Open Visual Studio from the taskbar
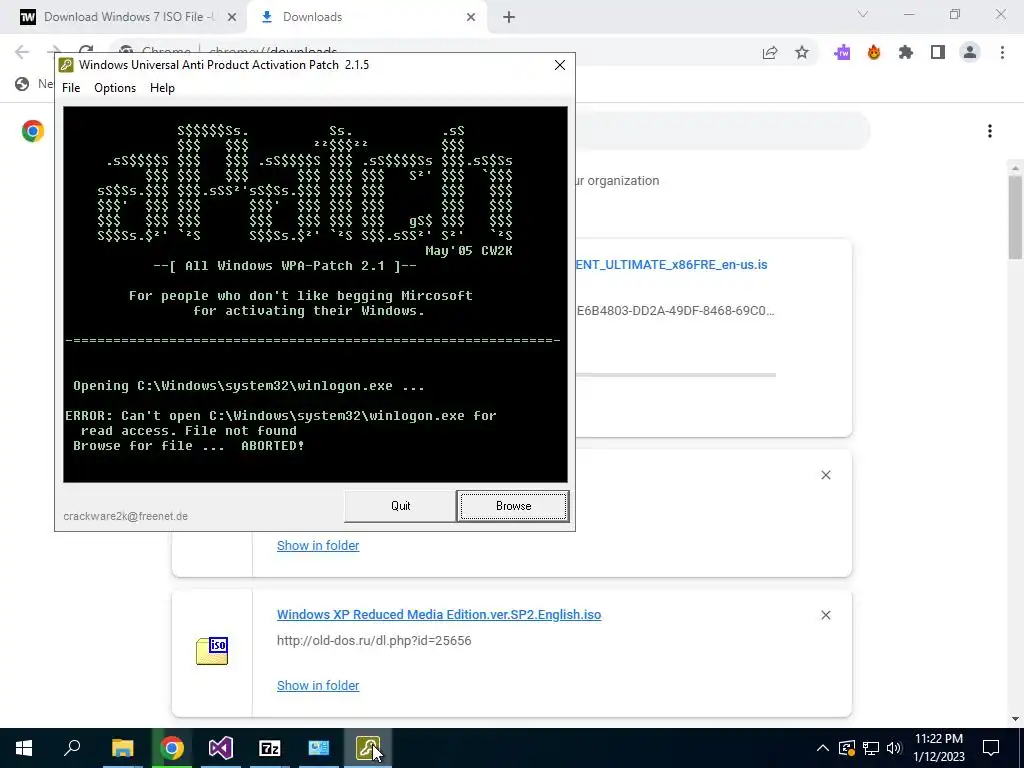 pos(221,748)
